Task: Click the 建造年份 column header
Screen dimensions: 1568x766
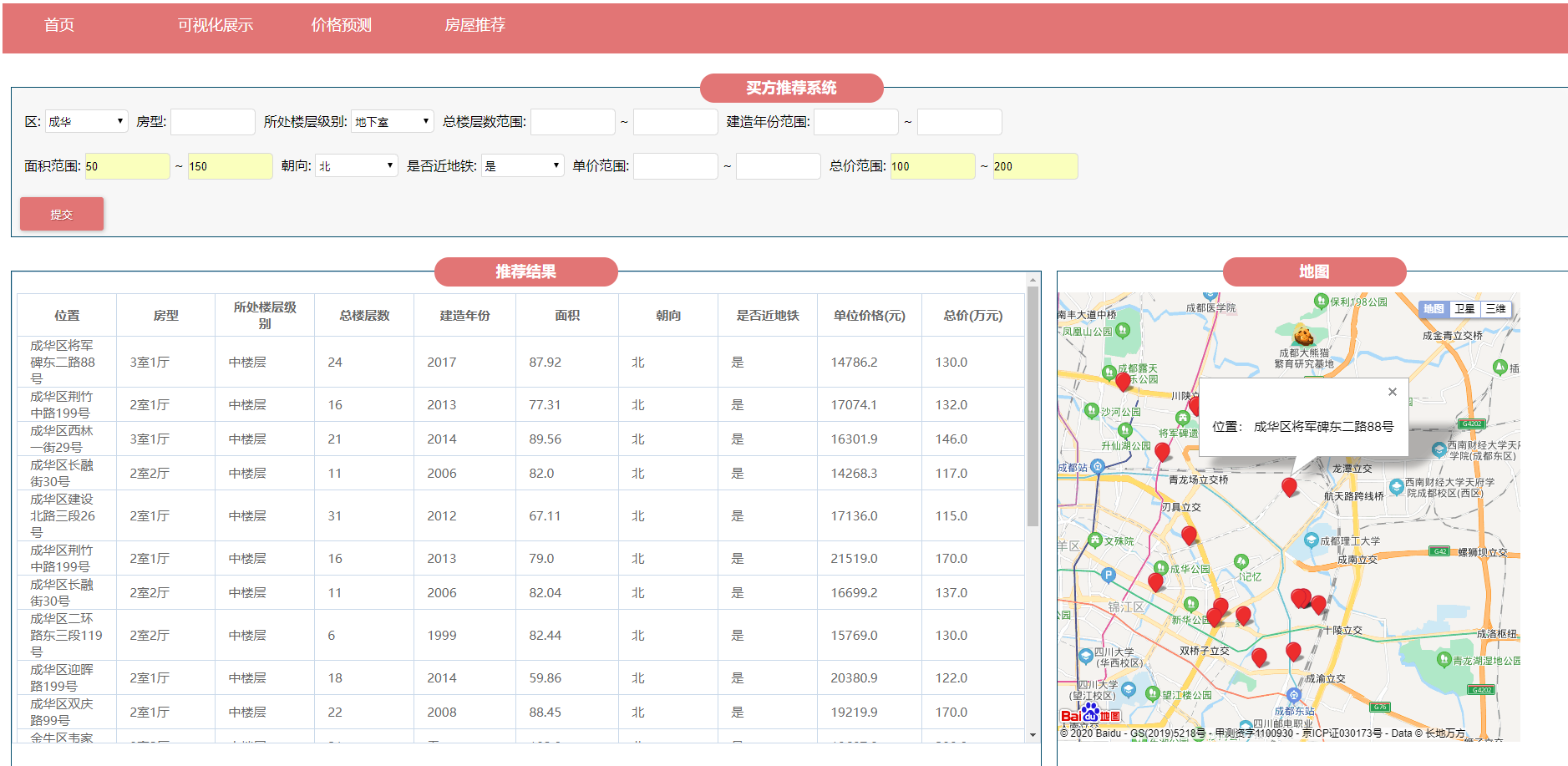Action: pos(465,315)
